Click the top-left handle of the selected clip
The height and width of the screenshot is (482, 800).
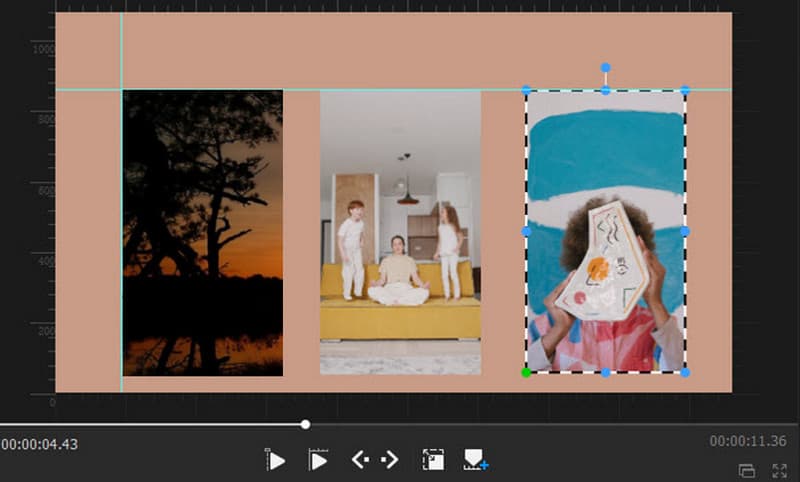pyautogui.click(x=527, y=90)
